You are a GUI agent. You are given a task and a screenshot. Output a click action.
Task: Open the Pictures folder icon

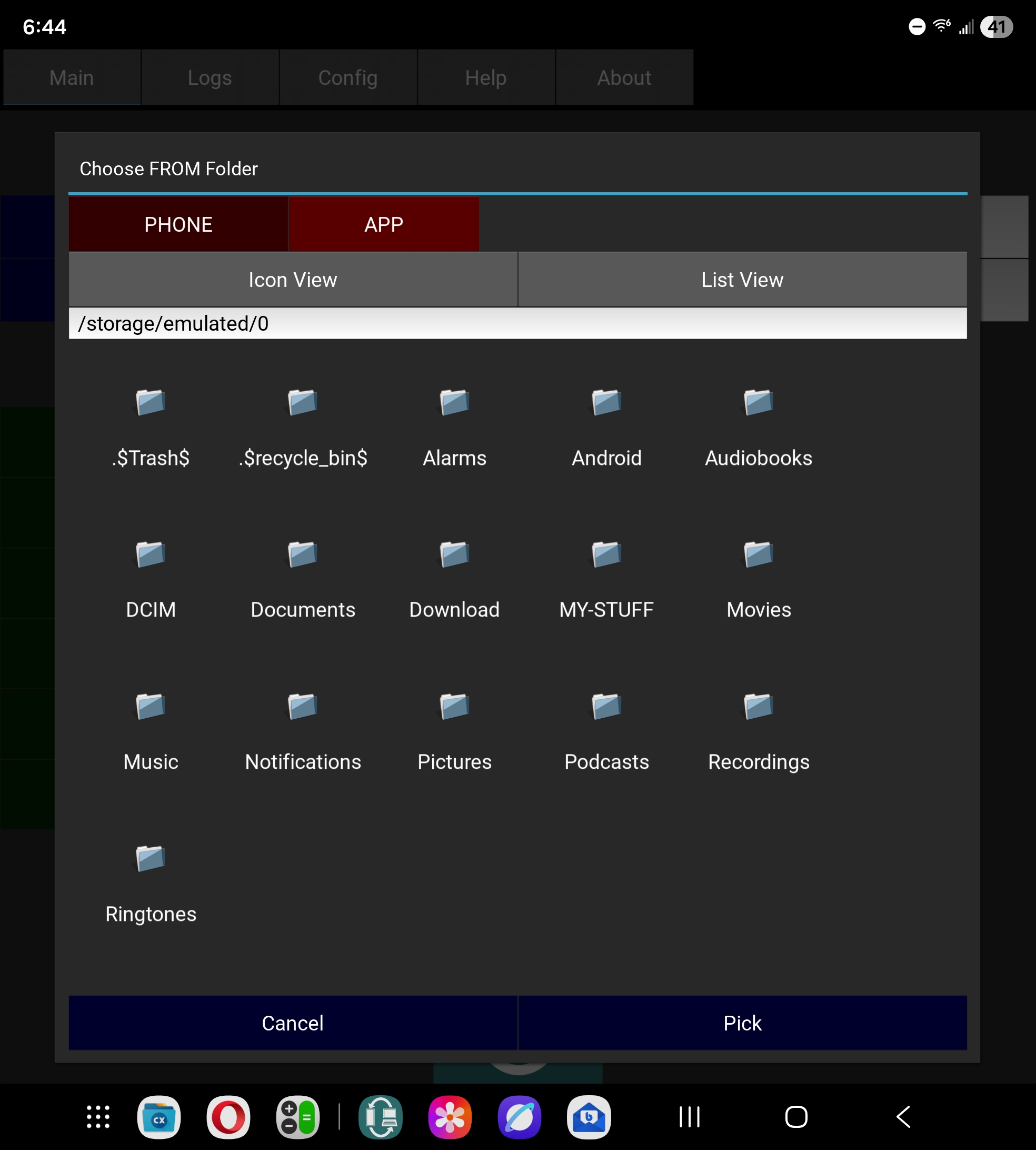tap(454, 707)
